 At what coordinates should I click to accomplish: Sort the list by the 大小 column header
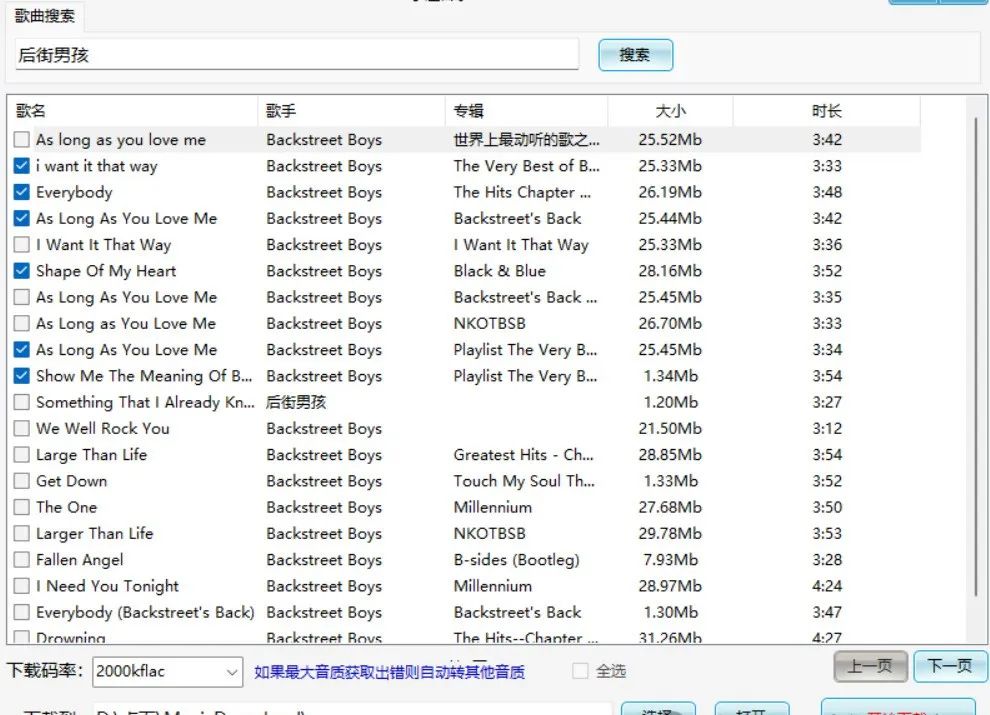pos(670,111)
